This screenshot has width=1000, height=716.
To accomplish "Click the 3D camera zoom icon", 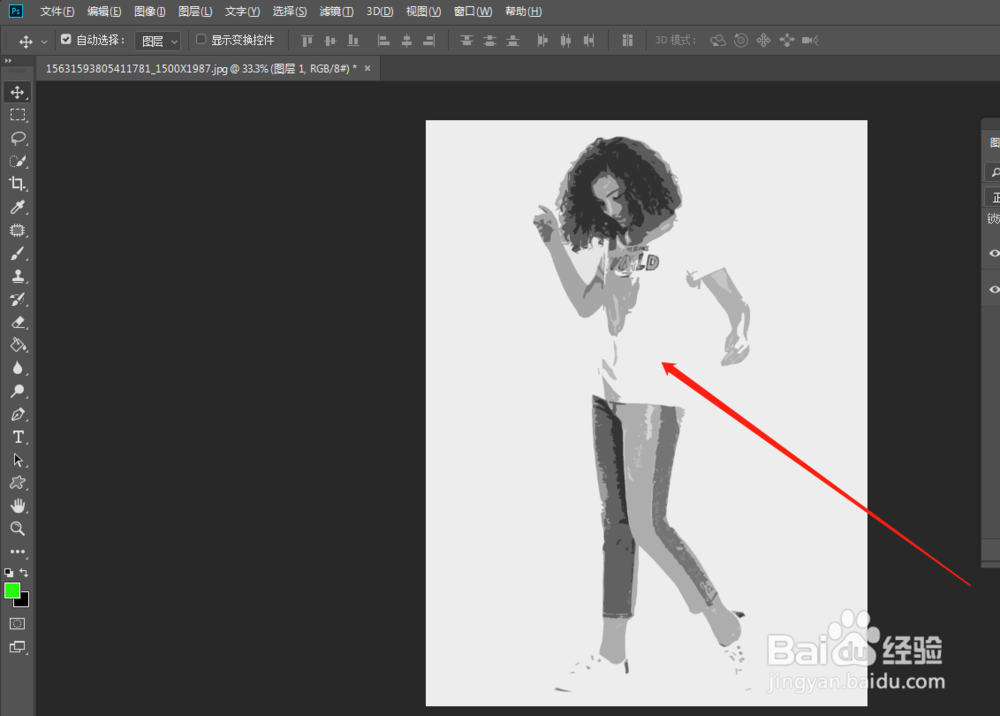I will pos(810,41).
